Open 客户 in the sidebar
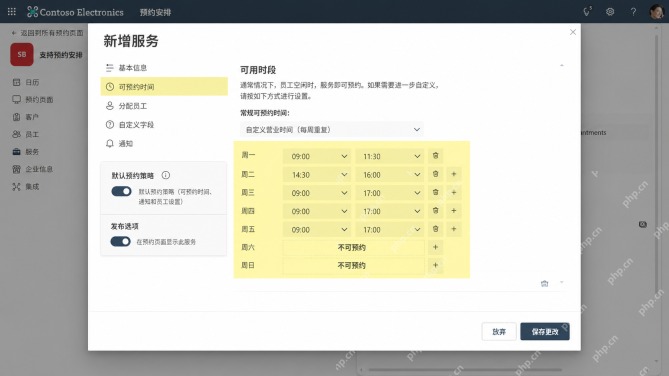This screenshot has height=376, width=669. [x=26, y=117]
